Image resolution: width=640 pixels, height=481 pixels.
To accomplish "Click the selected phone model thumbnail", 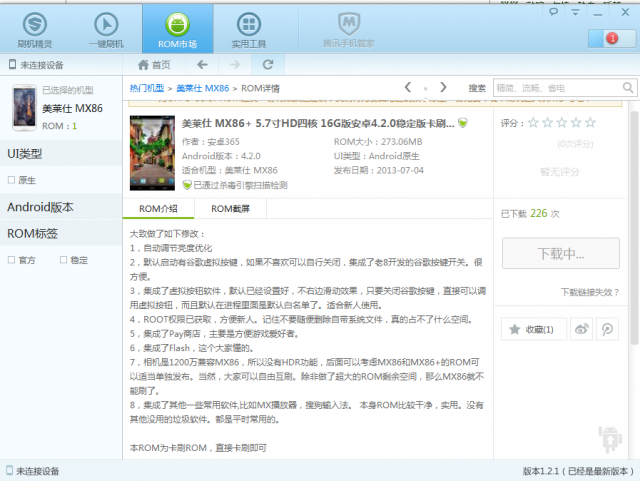I will pos(24,107).
